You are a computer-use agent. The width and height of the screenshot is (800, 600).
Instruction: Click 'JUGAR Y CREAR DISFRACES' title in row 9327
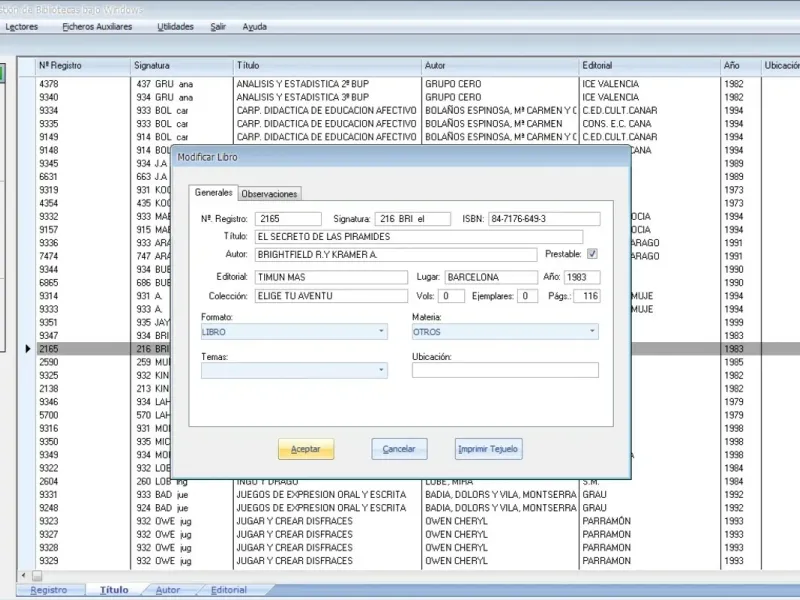[294, 534]
